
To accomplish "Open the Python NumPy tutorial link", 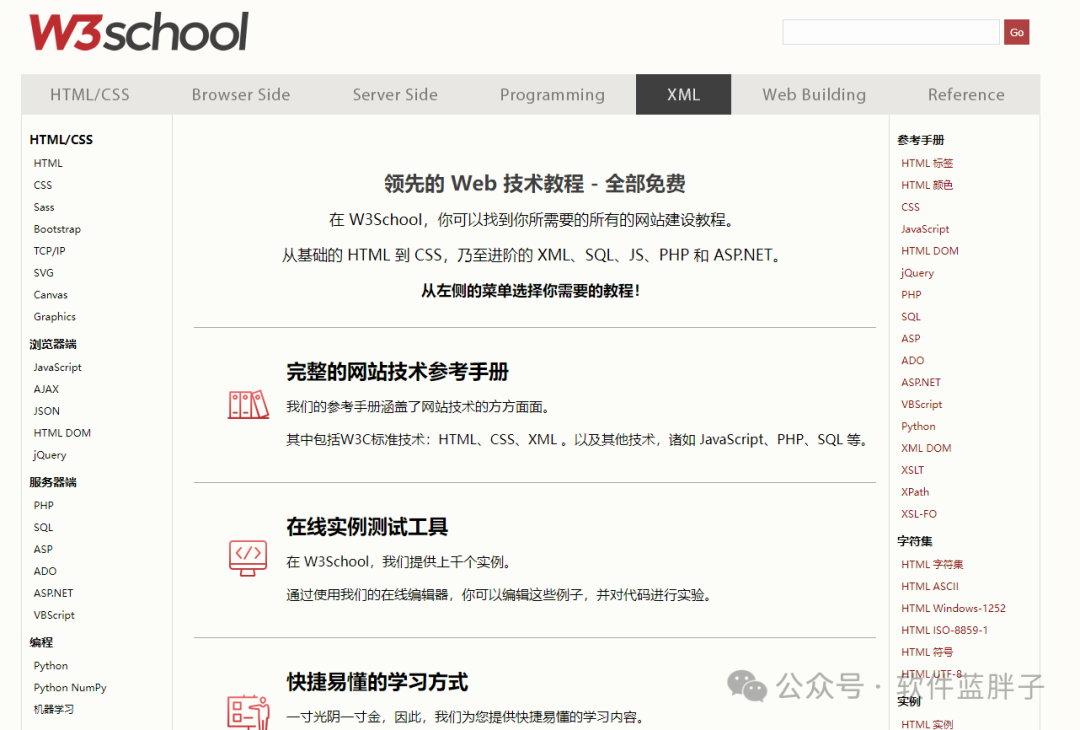I will tap(70, 688).
